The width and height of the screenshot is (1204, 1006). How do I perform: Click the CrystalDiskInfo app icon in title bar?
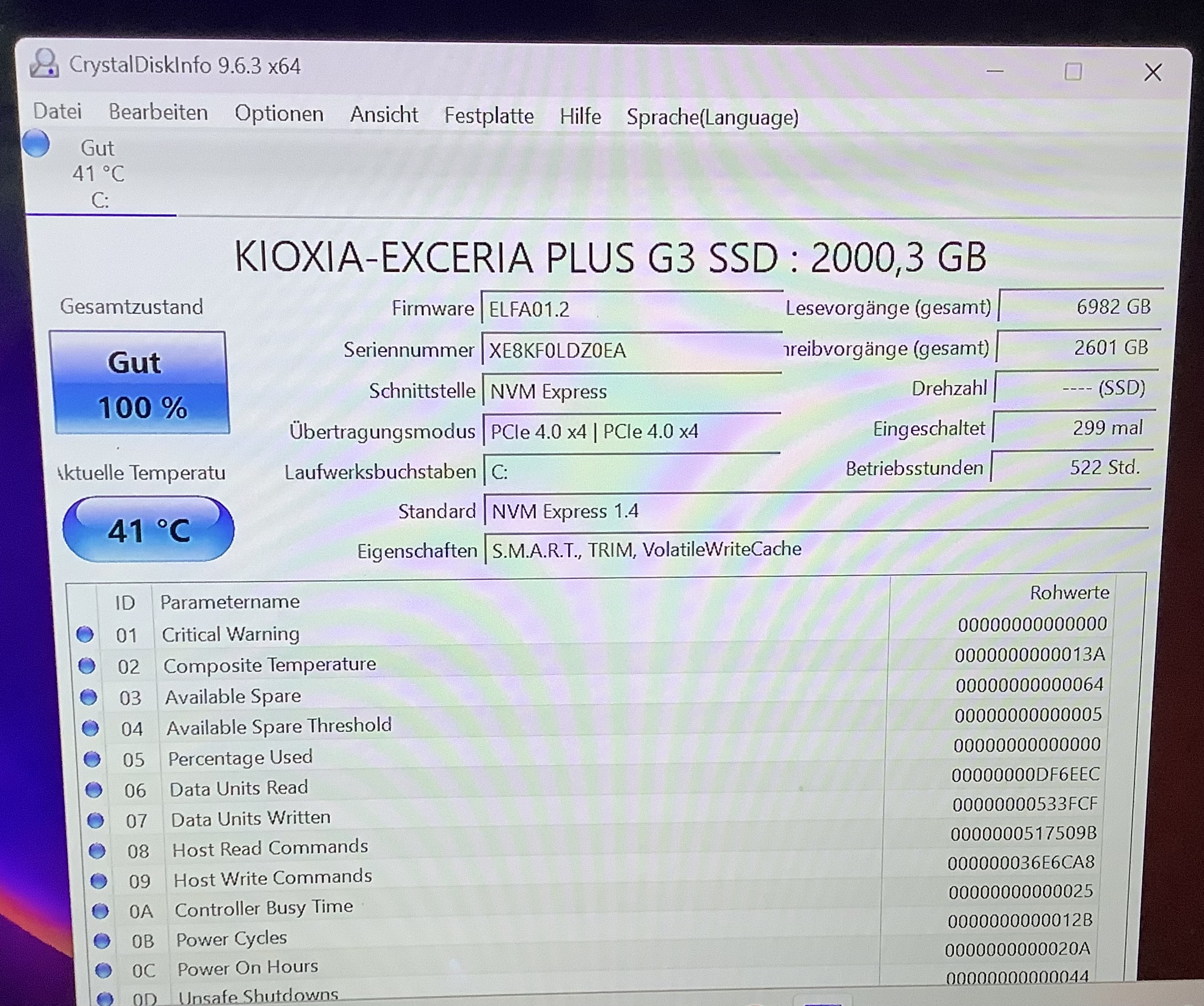coord(44,64)
